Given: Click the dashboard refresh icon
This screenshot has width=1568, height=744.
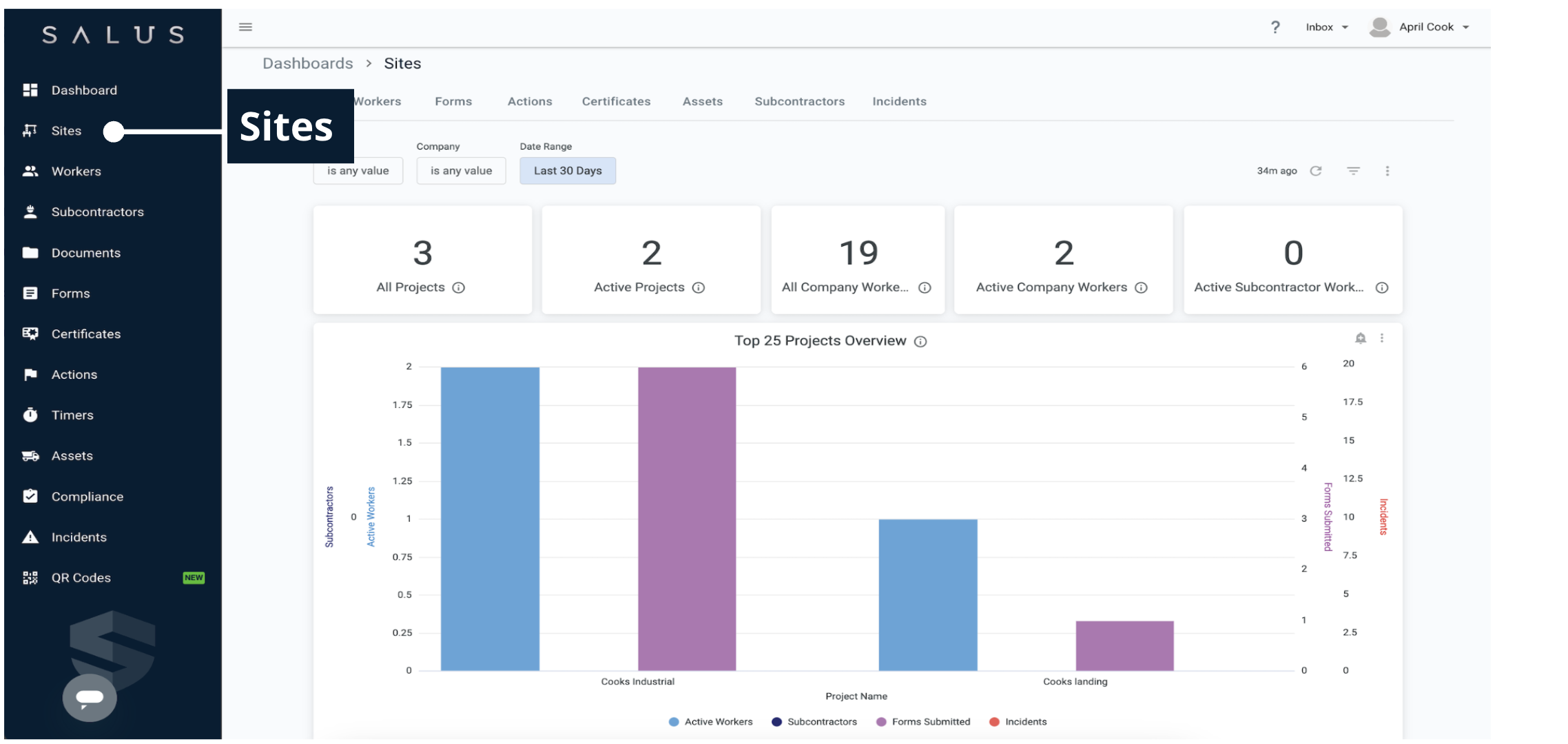Looking at the screenshot, I should (x=1315, y=171).
